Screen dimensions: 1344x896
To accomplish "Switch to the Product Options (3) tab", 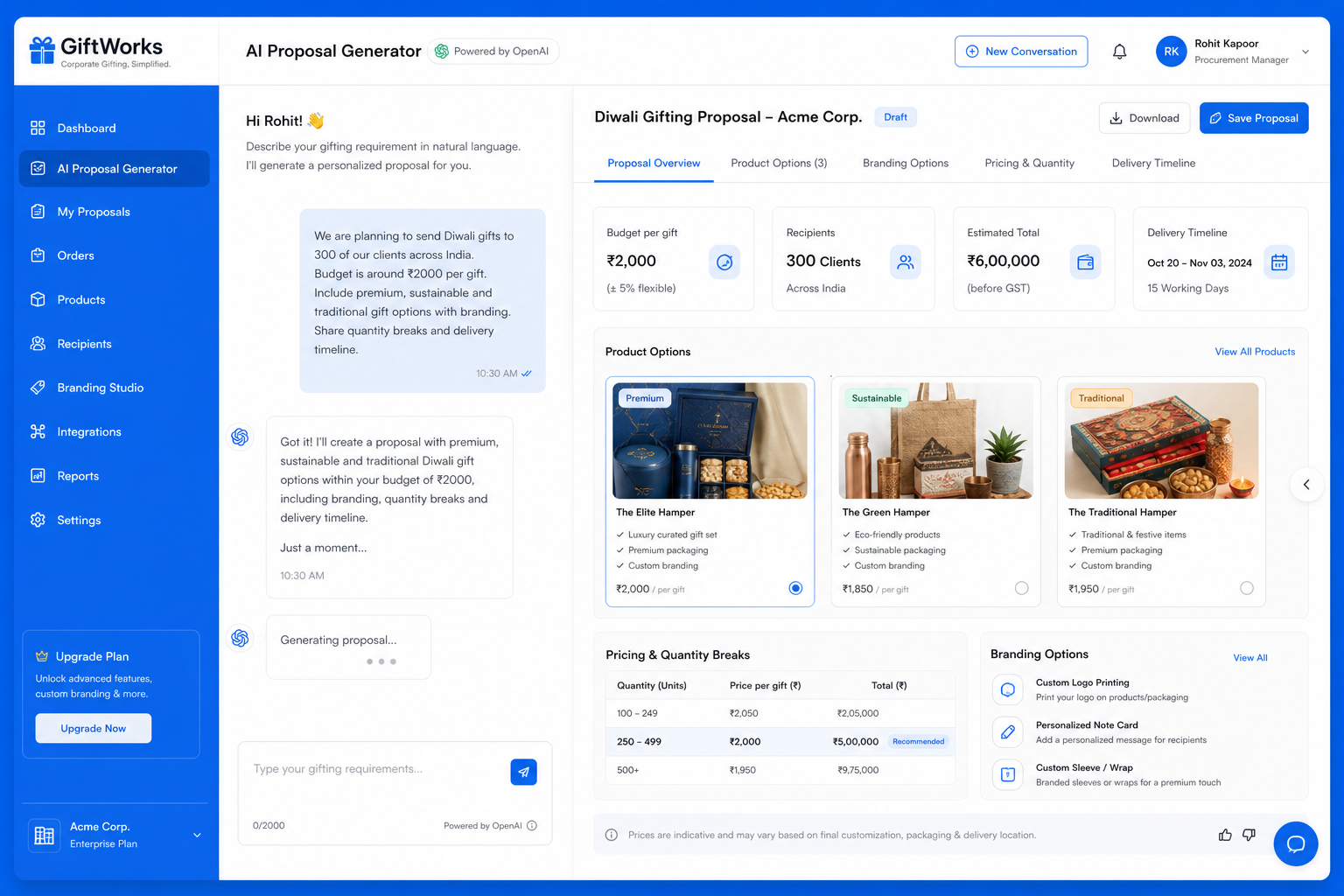I will click(779, 163).
